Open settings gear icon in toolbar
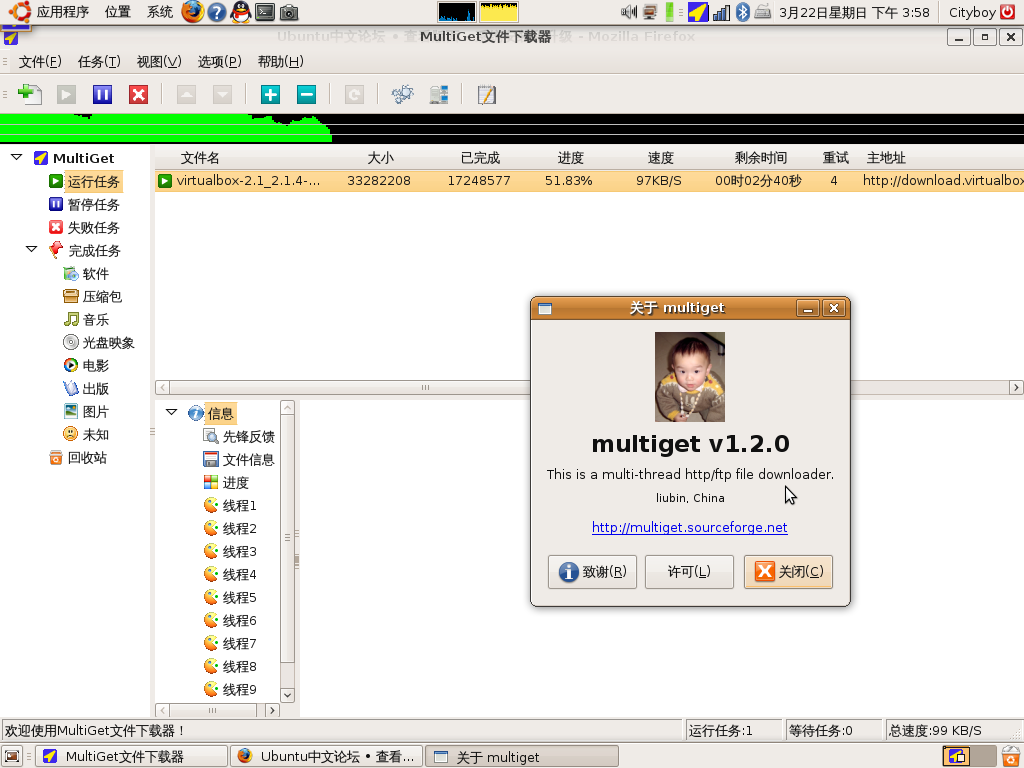 pyautogui.click(x=402, y=95)
